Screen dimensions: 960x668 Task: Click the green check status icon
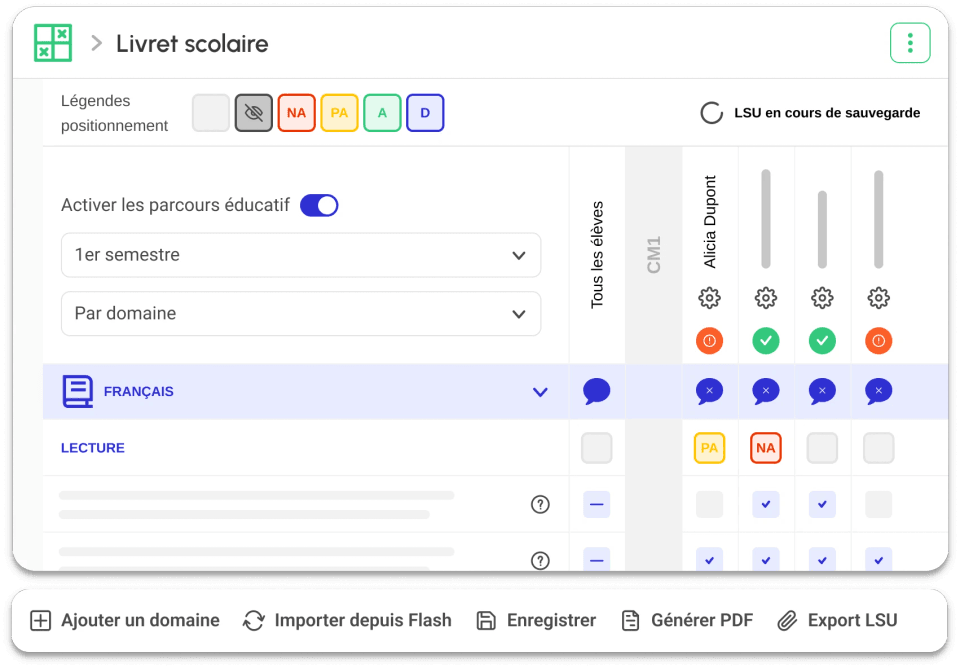(x=765, y=340)
